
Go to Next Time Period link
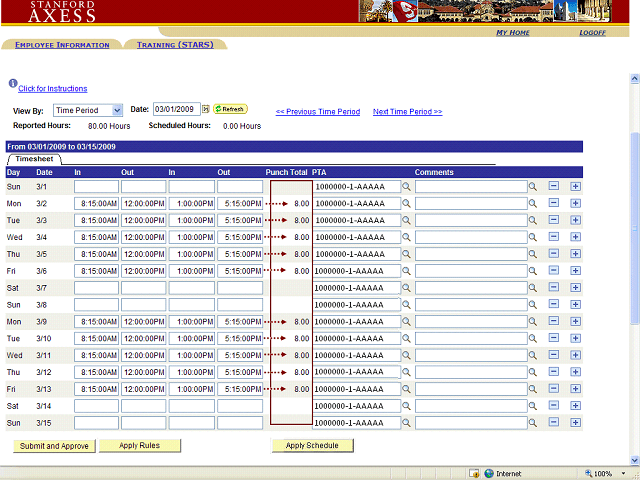pos(407,112)
